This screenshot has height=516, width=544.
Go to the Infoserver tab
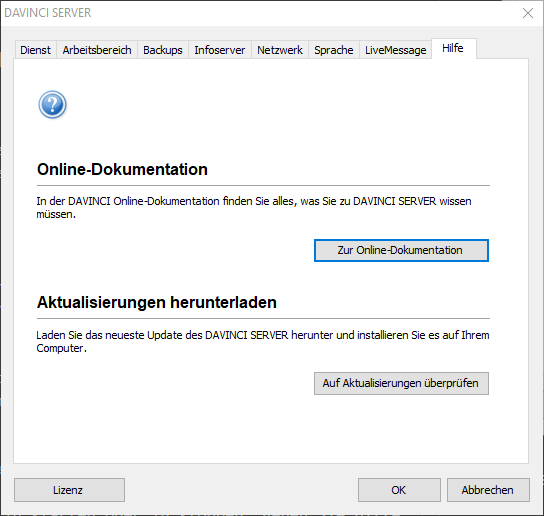[220, 50]
